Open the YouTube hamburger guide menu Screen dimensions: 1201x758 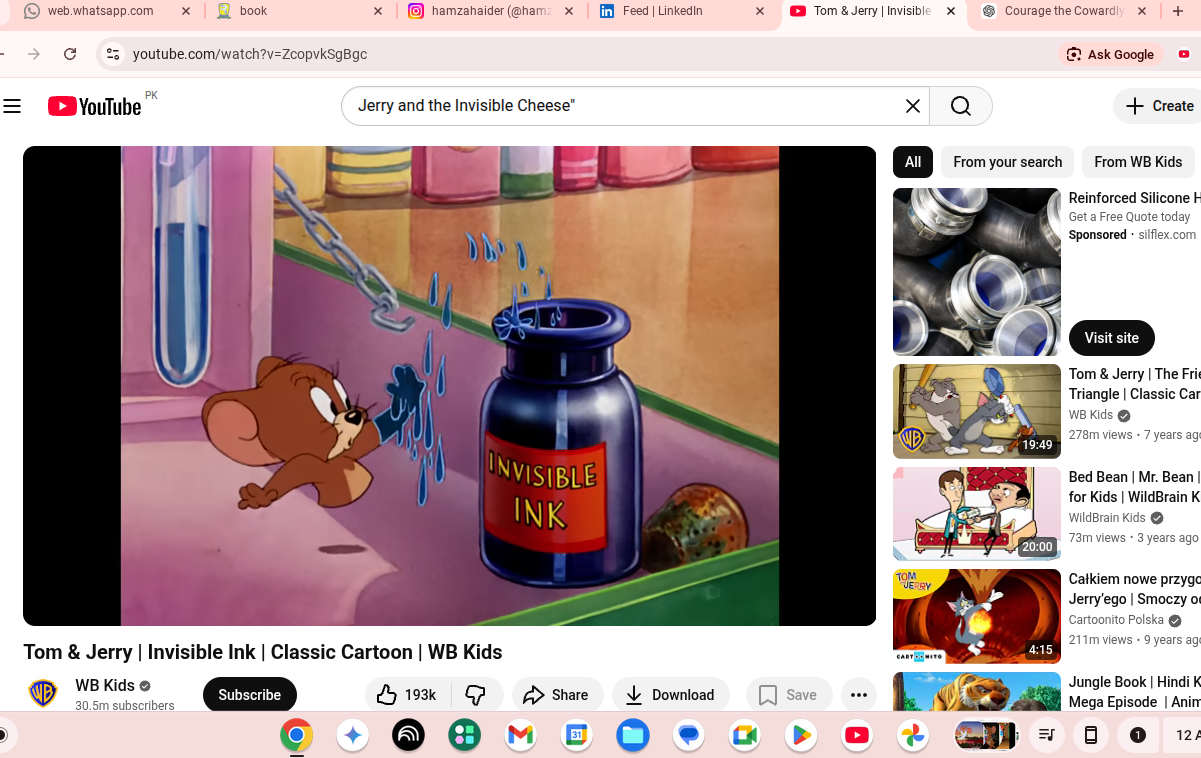(x=12, y=106)
